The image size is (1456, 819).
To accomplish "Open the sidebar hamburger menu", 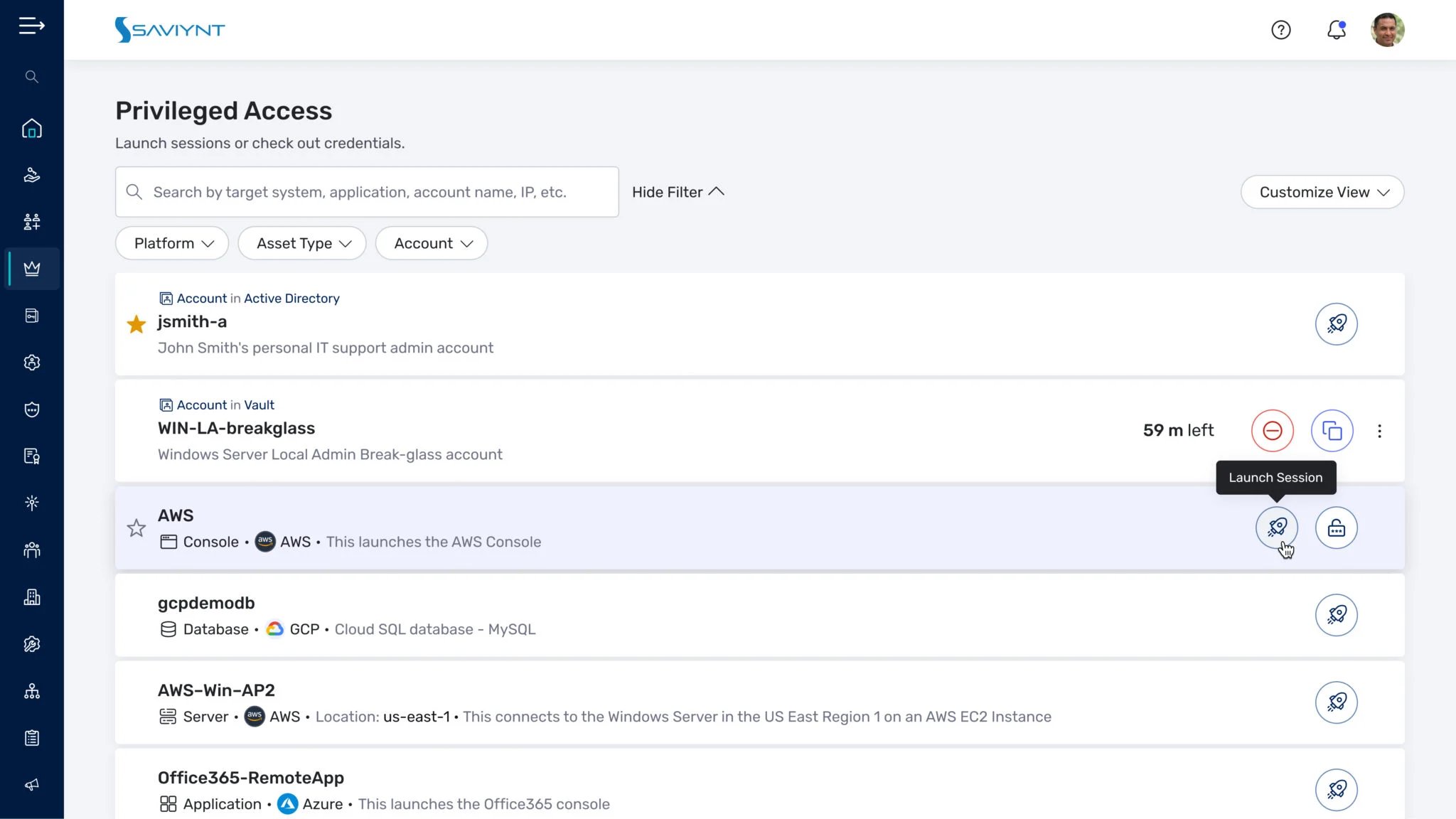I will pos(31,26).
